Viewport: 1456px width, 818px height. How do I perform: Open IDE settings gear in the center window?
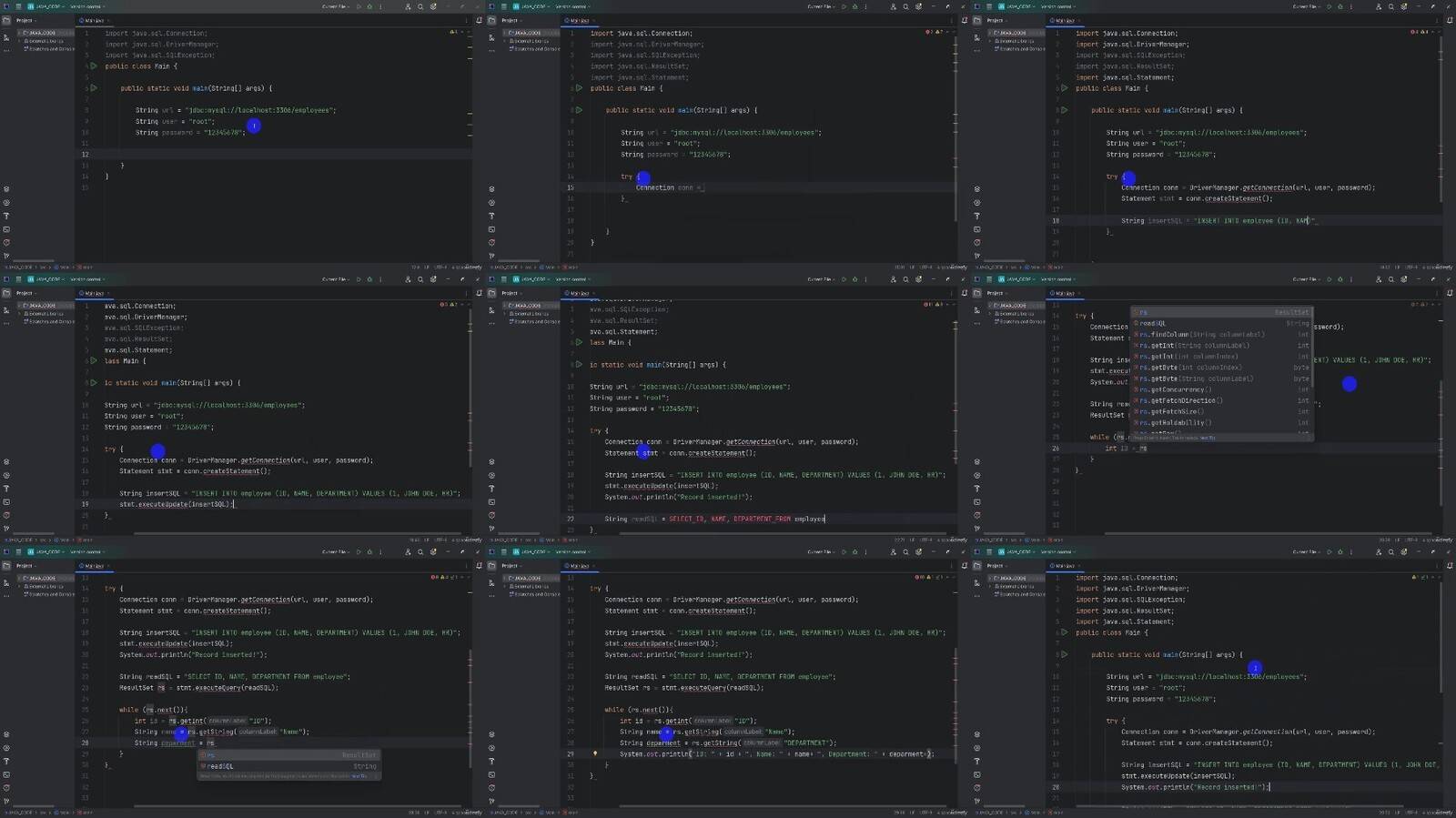coord(918,279)
